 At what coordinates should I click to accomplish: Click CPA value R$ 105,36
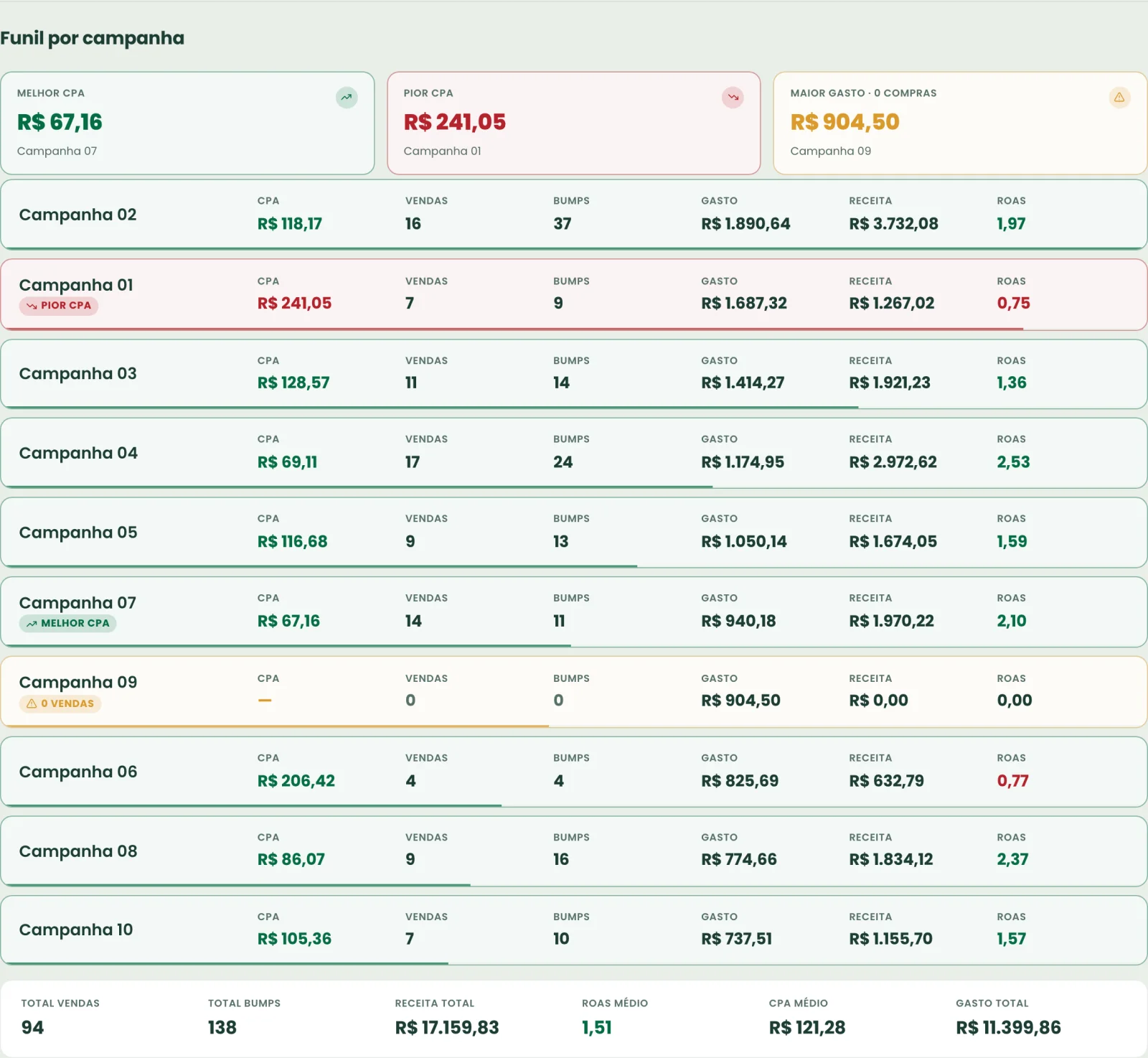point(294,939)
